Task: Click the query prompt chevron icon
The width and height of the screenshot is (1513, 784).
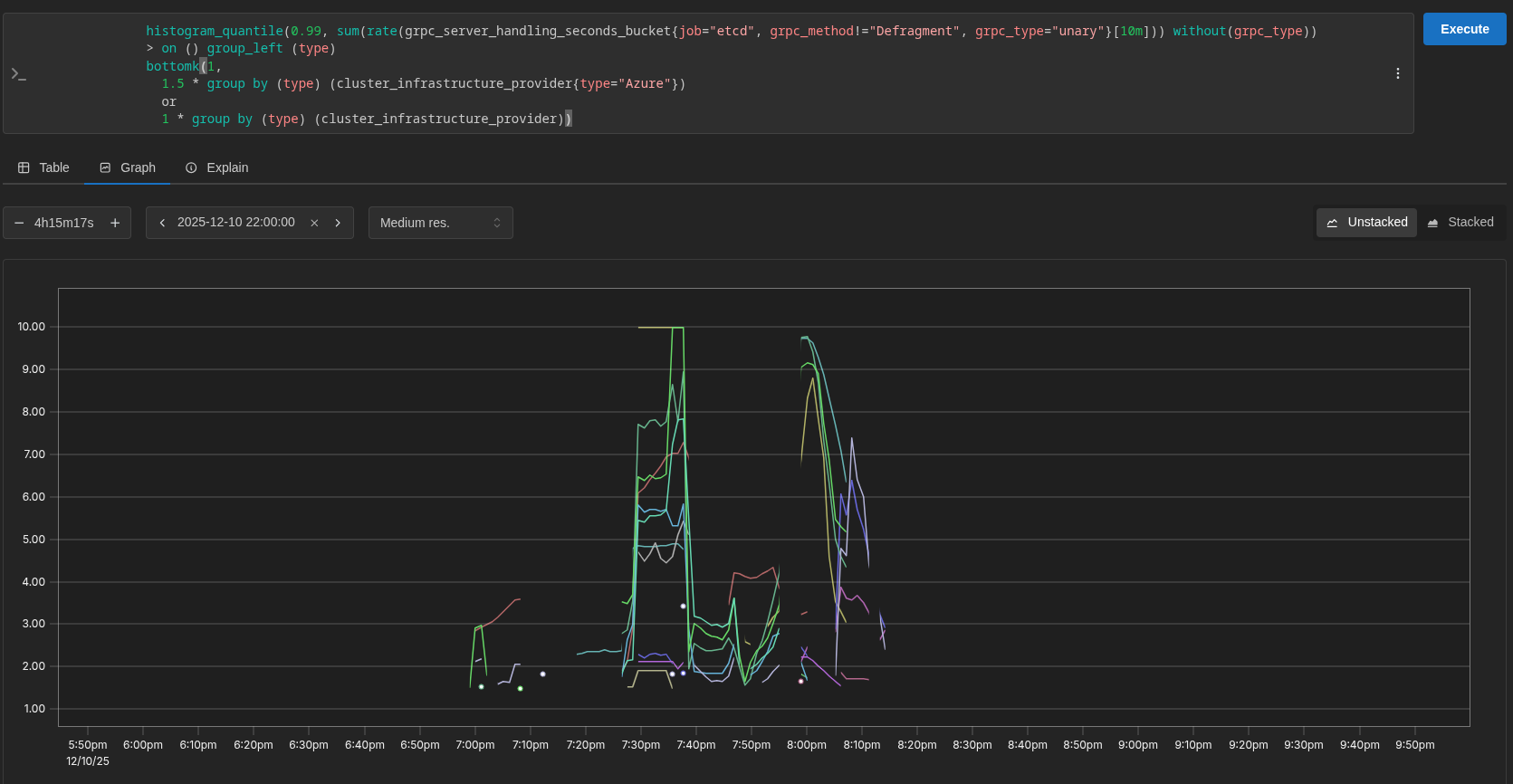Action: tap(18, 73)
